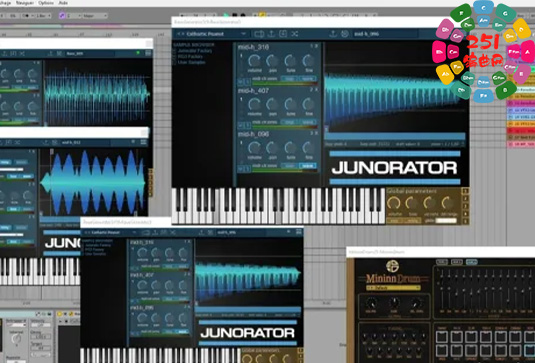Click upload arrow icon left of mid-h_096 name field
Viewport: 535px width, 363px height.
pyautogui.click(x=334, y=34)
